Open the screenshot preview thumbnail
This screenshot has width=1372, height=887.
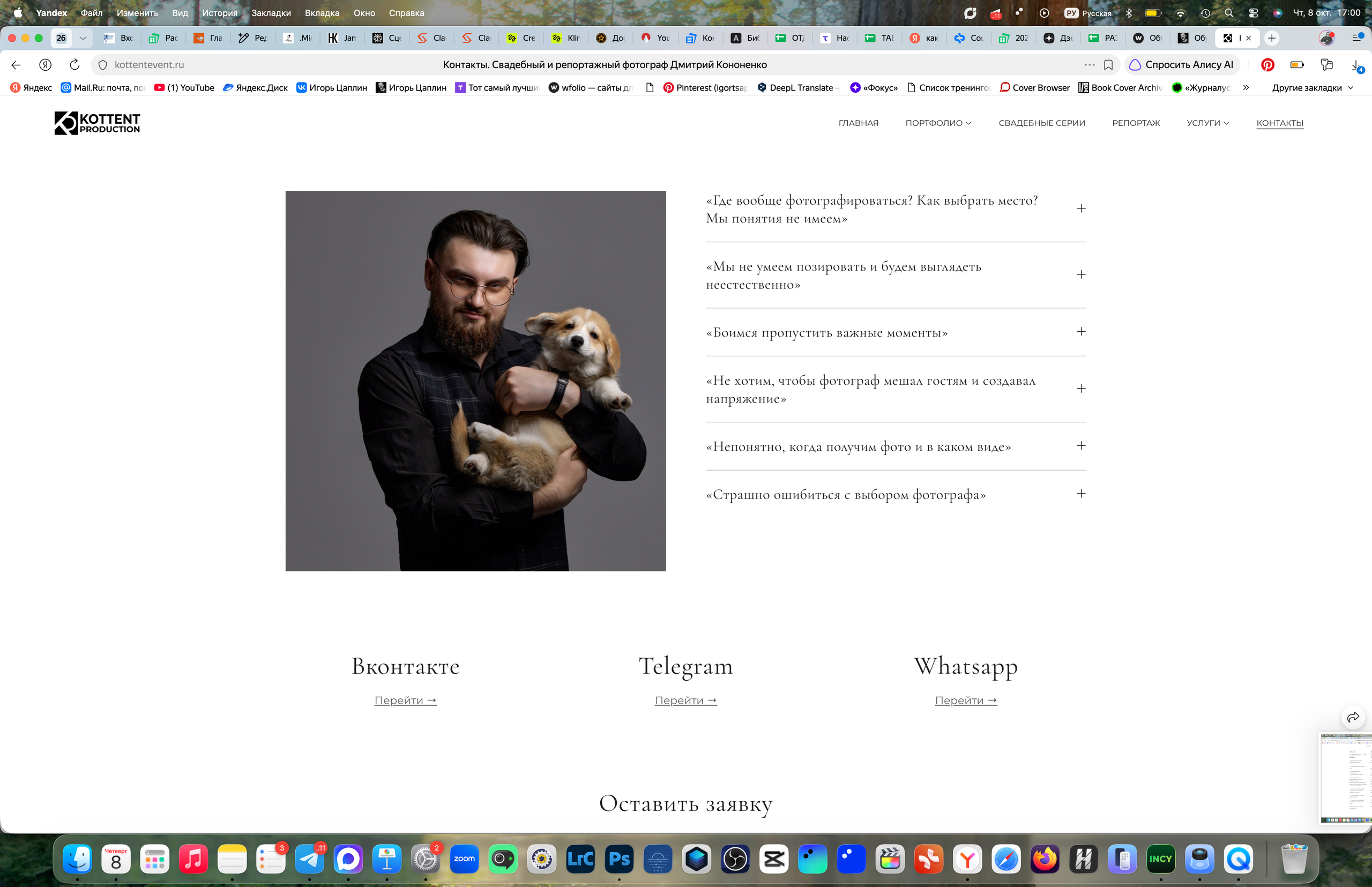pyautogui.click(x=1346, y=778)
